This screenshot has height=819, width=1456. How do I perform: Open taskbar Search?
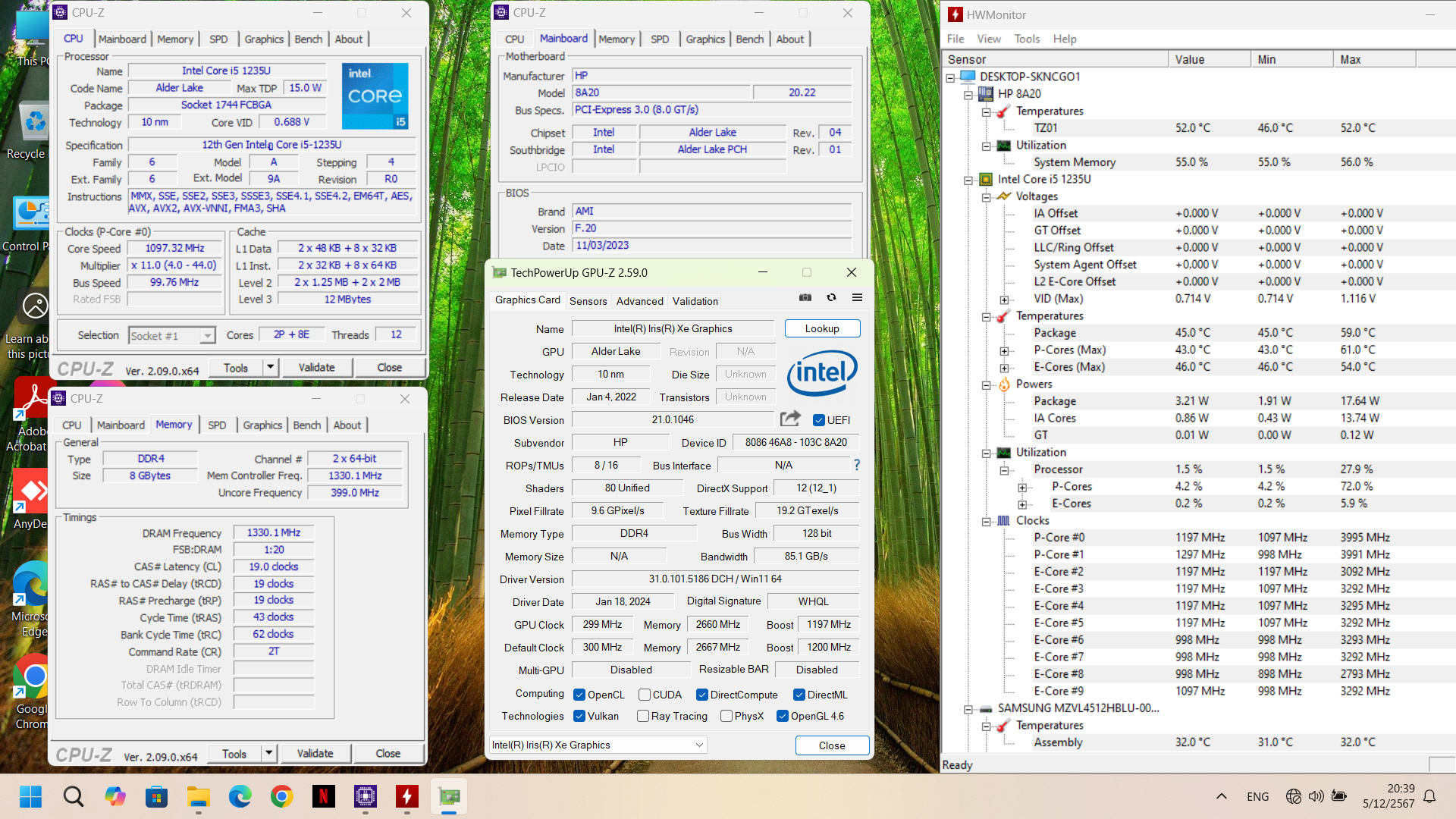click(x=73, y=796)
